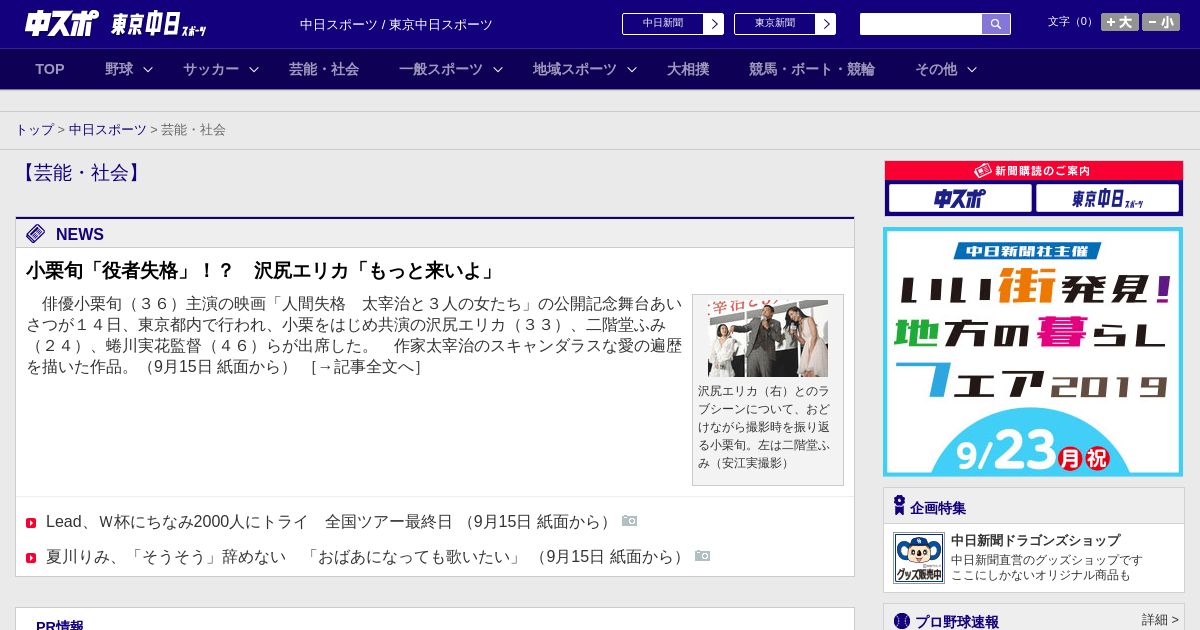This screenshot has height=630, width=1200.
Task: Expand the 一般スポーツ dropdown chevron
Action: (x=498, y=69)
